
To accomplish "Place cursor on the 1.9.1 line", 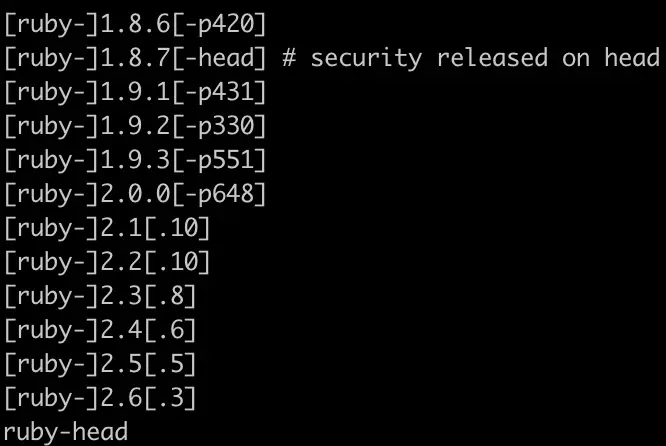I will (135, 91).
